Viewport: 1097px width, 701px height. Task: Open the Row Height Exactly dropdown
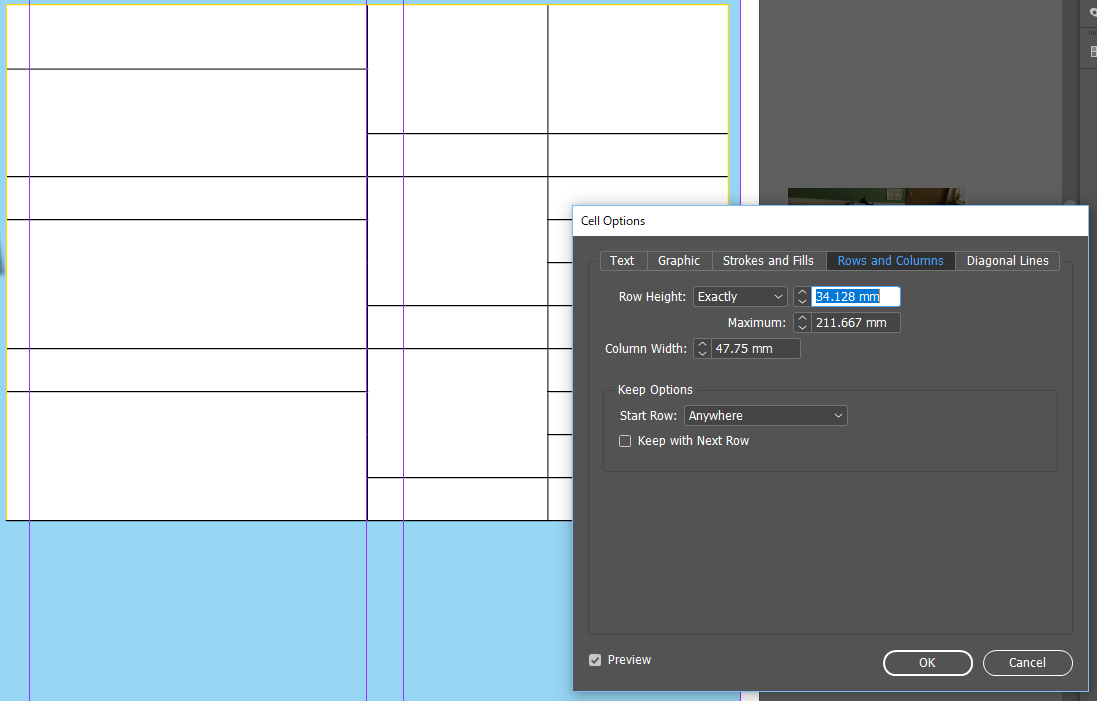740,296
